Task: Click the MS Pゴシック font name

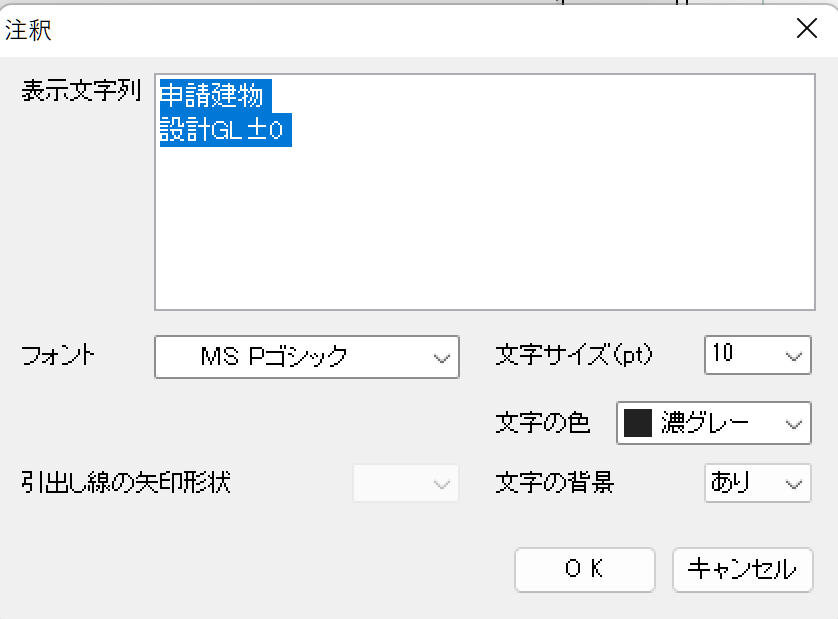Action: click(274, 356)
